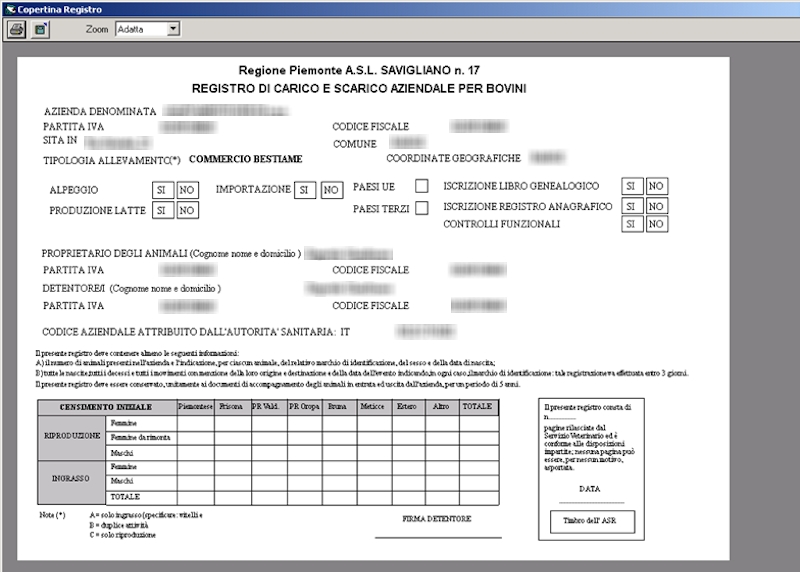Tick the PAESI UE checkbox

[x=421, y=186]
